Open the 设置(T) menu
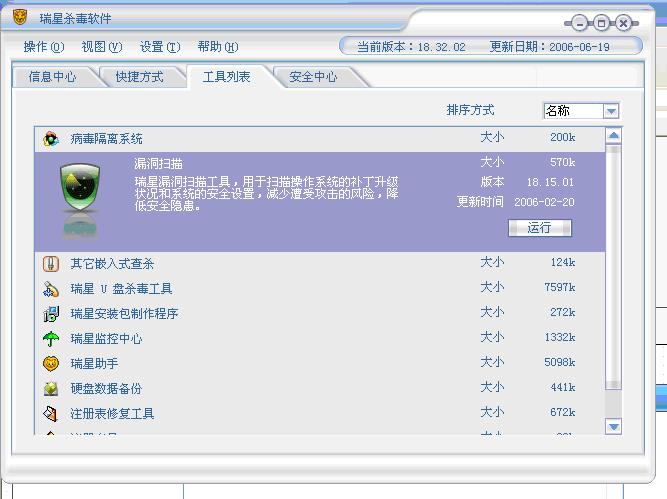The width and height of the screenshot is (667, 499). click(x=160, y=47)
